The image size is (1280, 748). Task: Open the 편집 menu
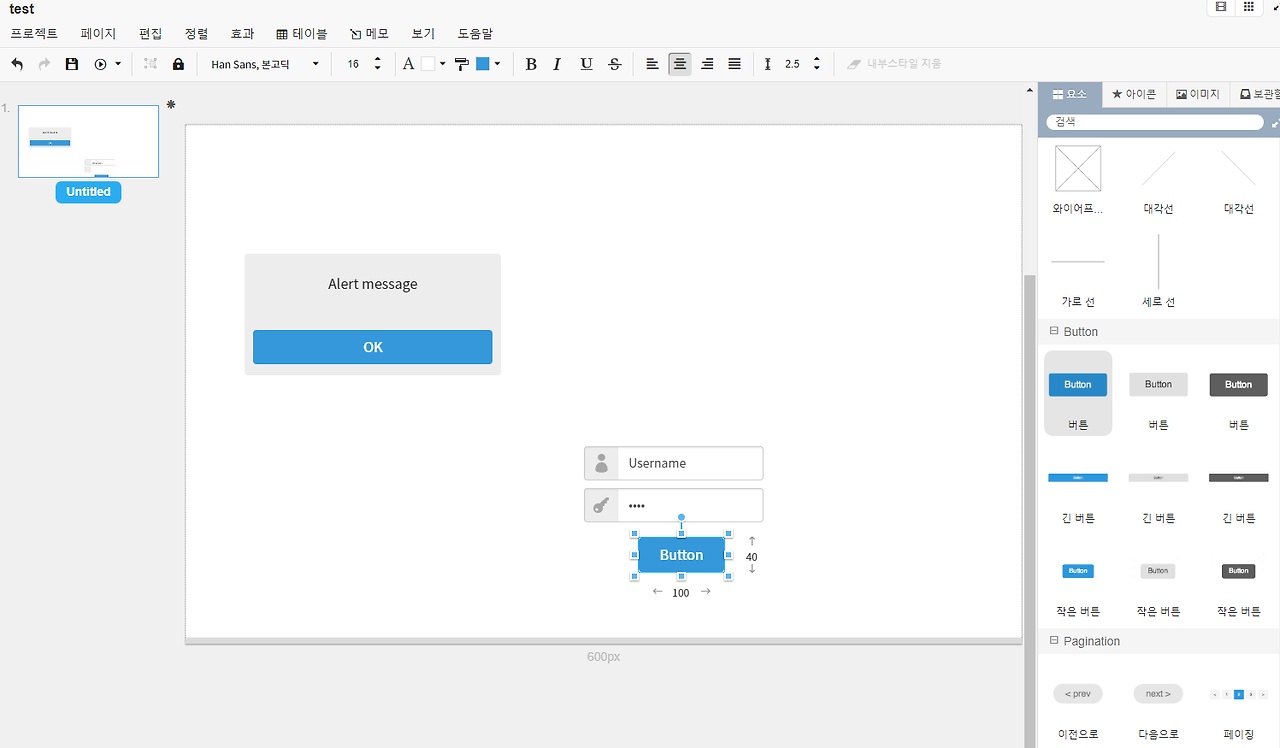click(x=151, y=34)
